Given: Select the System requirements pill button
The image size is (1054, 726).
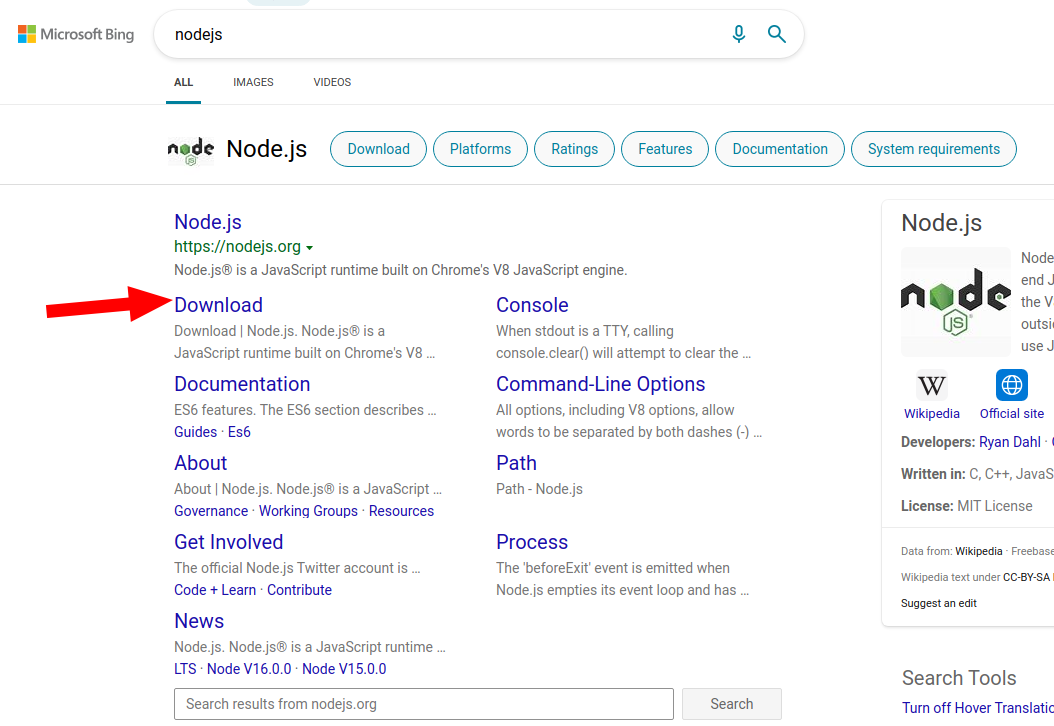Looking at the screenshot, I should click(x=934, y=149).
